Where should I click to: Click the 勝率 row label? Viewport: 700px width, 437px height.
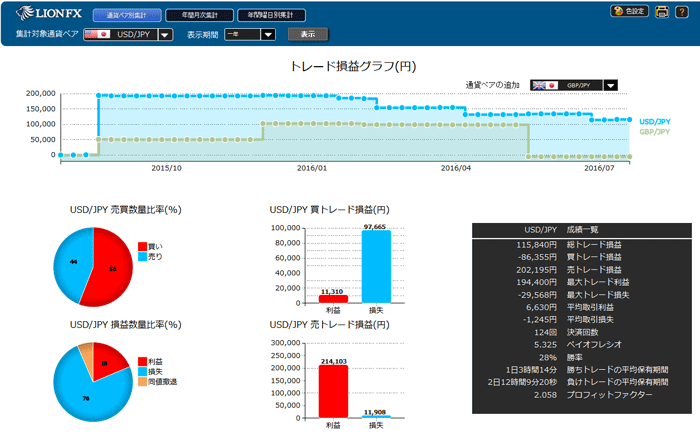(x=574, y=358)
